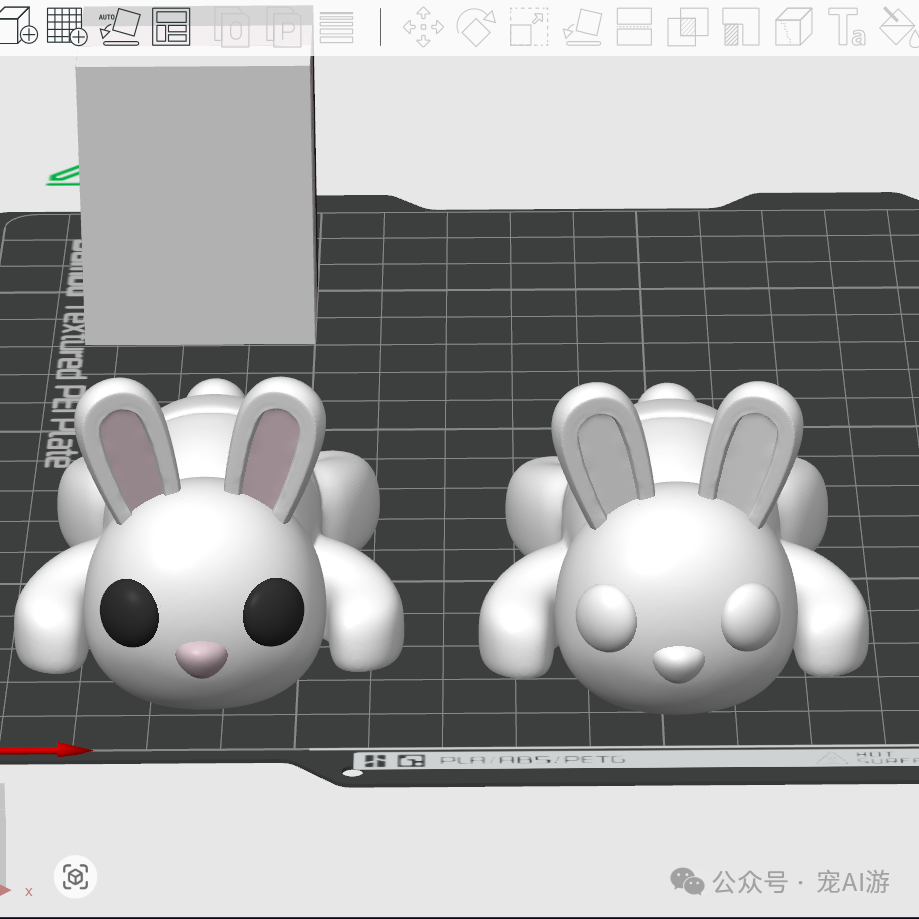The image size is (919, 919).
Task: Open the Cut tool
Action: click(633, 25)
